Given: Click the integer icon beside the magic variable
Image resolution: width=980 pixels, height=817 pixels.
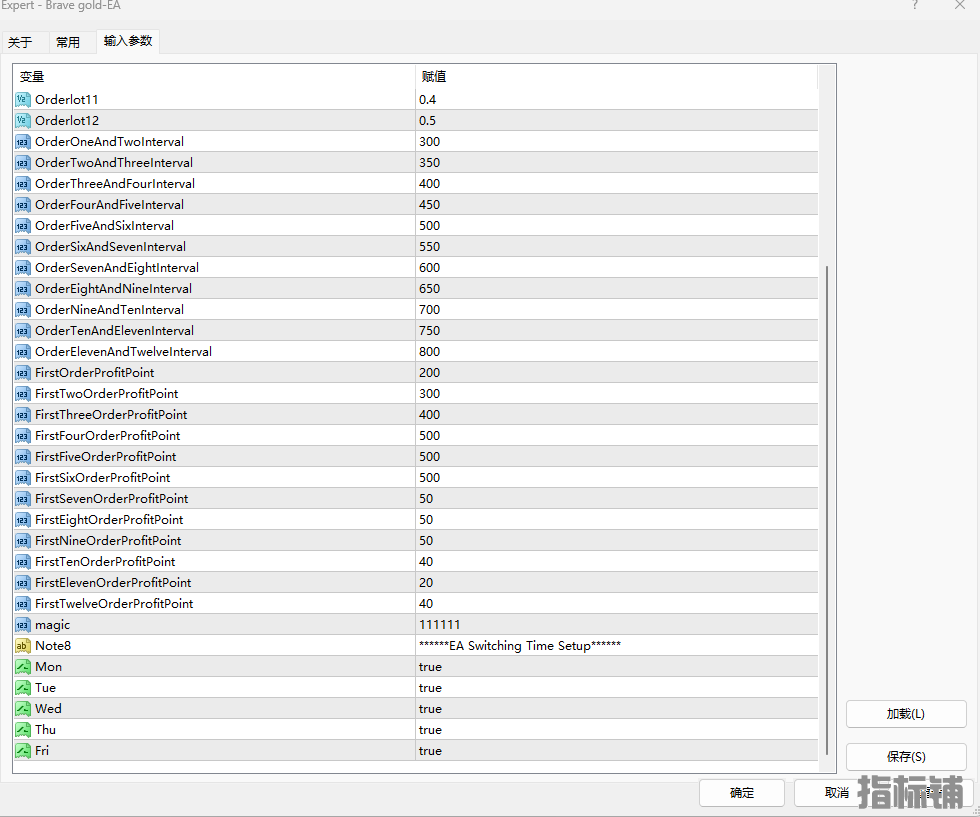Looking at the screenshot, I should [22, 624].
